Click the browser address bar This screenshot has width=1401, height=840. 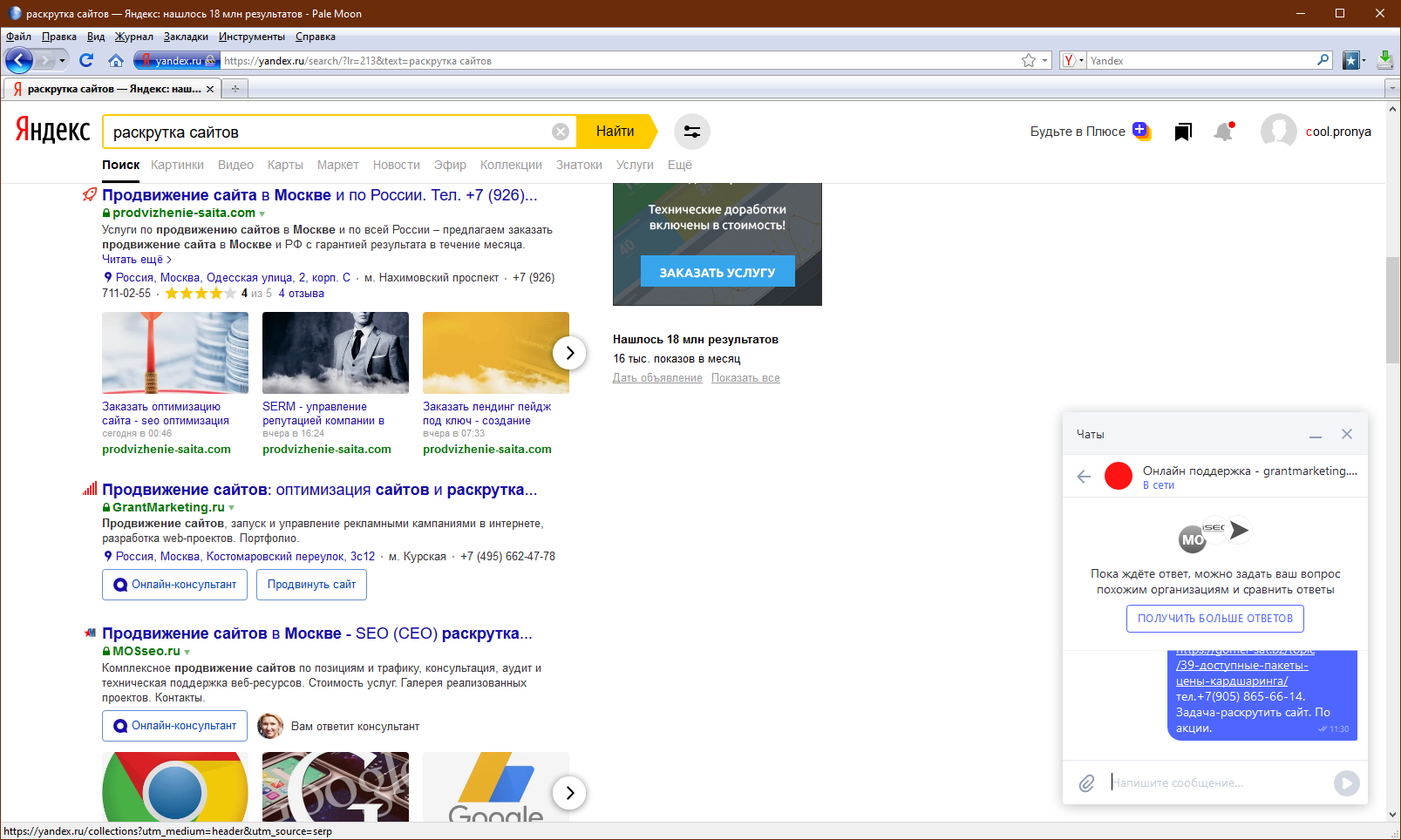pyautogui.click(x=621, y=60)
